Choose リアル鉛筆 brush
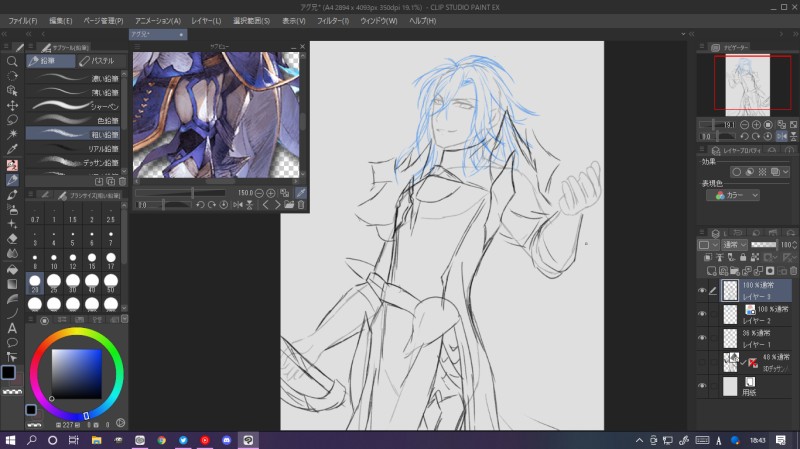Screen dimensions: 800x449 point(73,148)
